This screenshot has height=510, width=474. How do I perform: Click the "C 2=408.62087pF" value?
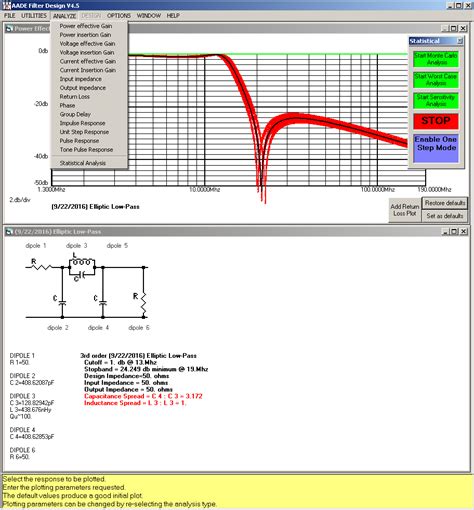[x=32, y=383]
